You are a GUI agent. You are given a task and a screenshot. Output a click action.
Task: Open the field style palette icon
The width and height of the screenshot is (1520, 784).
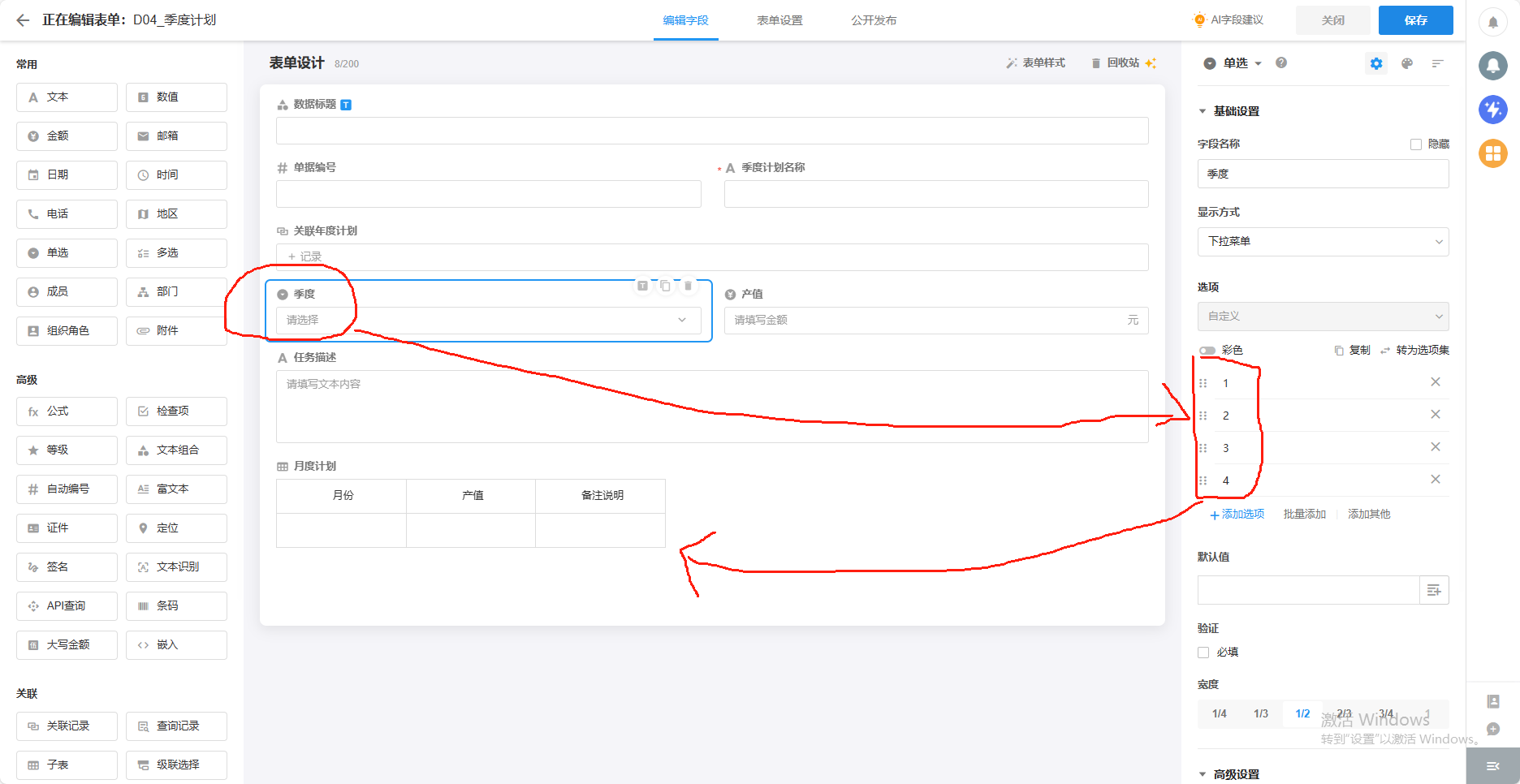tap(1407, 63)
